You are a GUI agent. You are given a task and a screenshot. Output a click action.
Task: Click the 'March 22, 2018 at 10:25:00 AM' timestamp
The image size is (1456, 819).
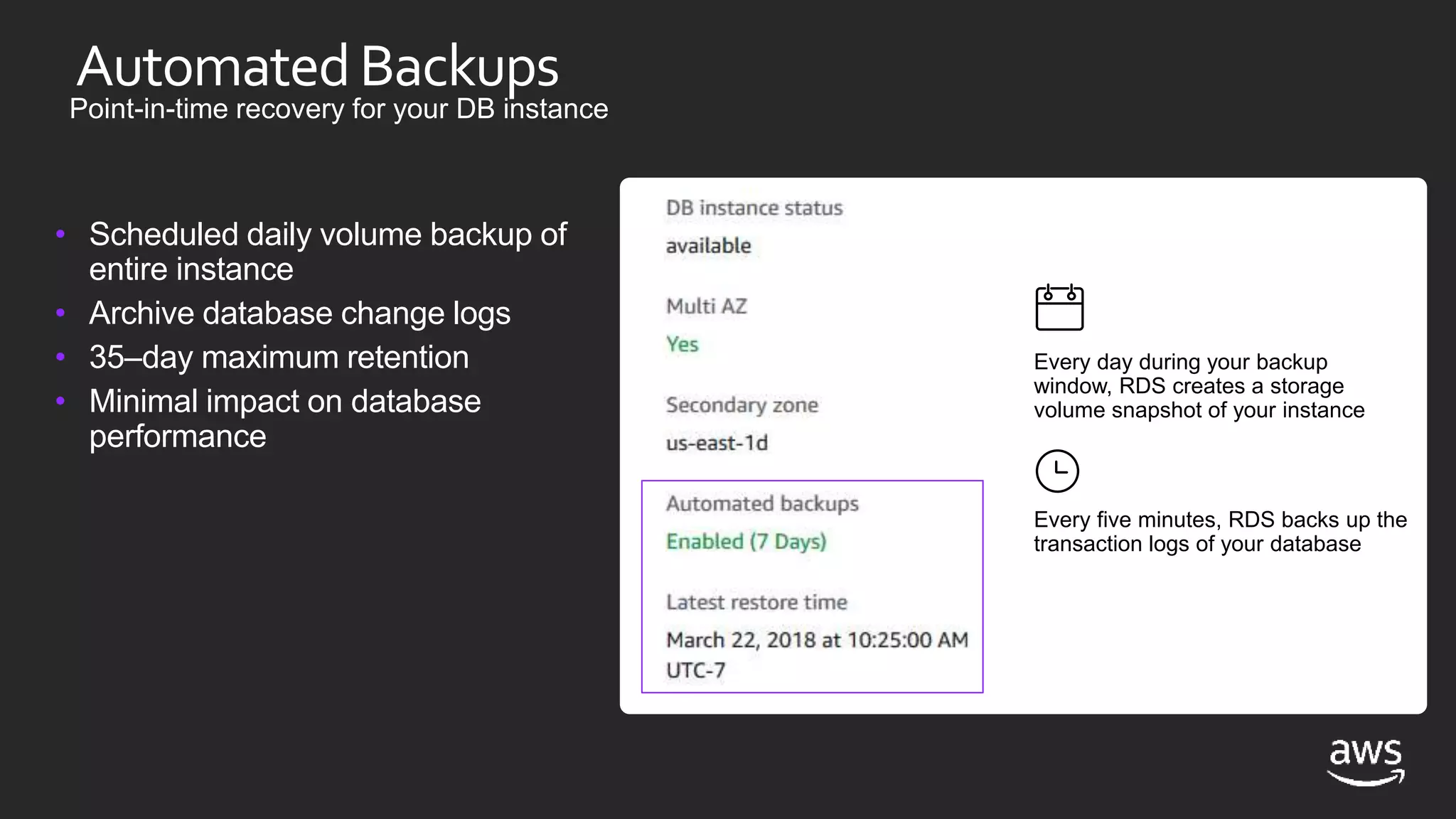click(x=817, y=640)
